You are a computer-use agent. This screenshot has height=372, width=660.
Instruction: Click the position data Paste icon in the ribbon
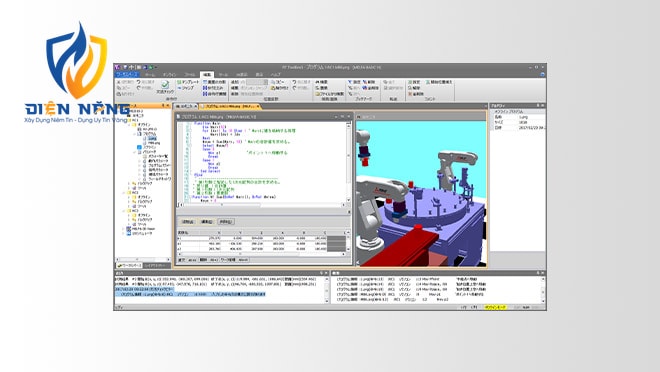pos(273,88)
